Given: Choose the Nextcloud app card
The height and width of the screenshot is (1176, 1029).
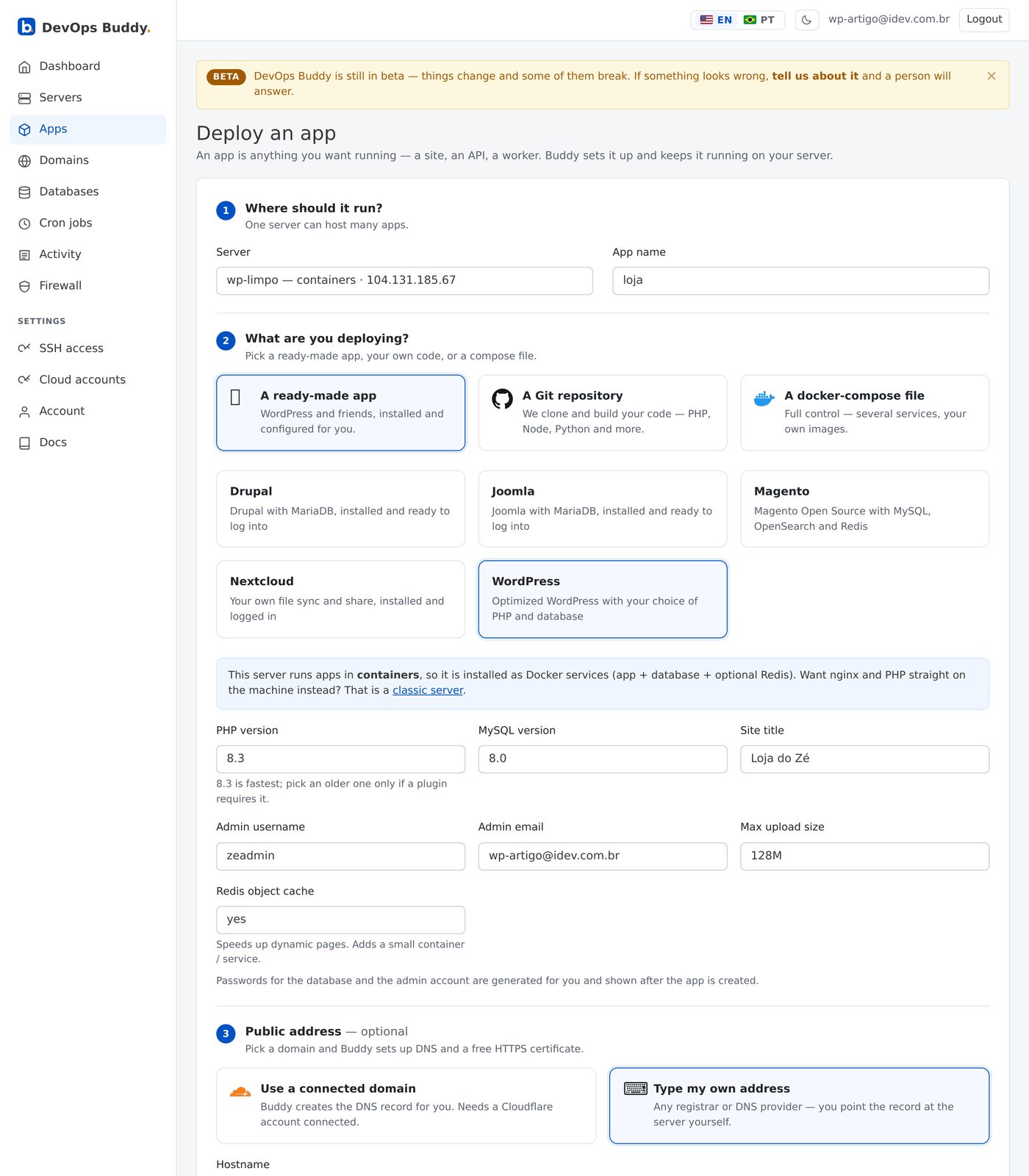Looking at the screenshot, I should point(341,599).
